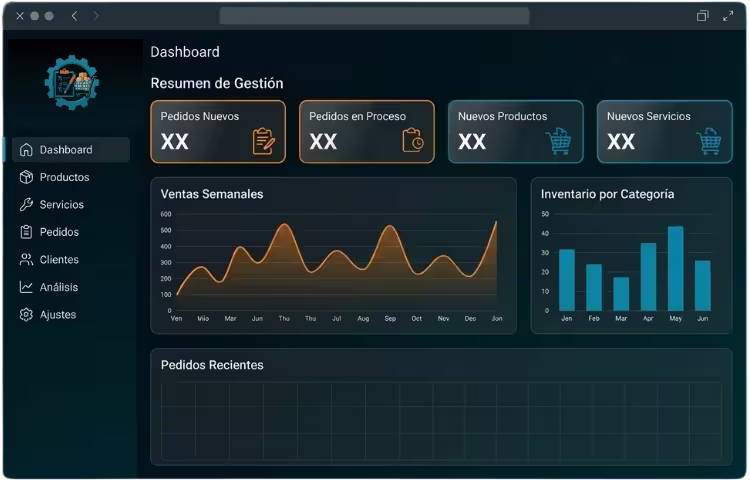The image size is (750, 480).
Task: Navigate to Análisis
Action: tap(71, 287)
